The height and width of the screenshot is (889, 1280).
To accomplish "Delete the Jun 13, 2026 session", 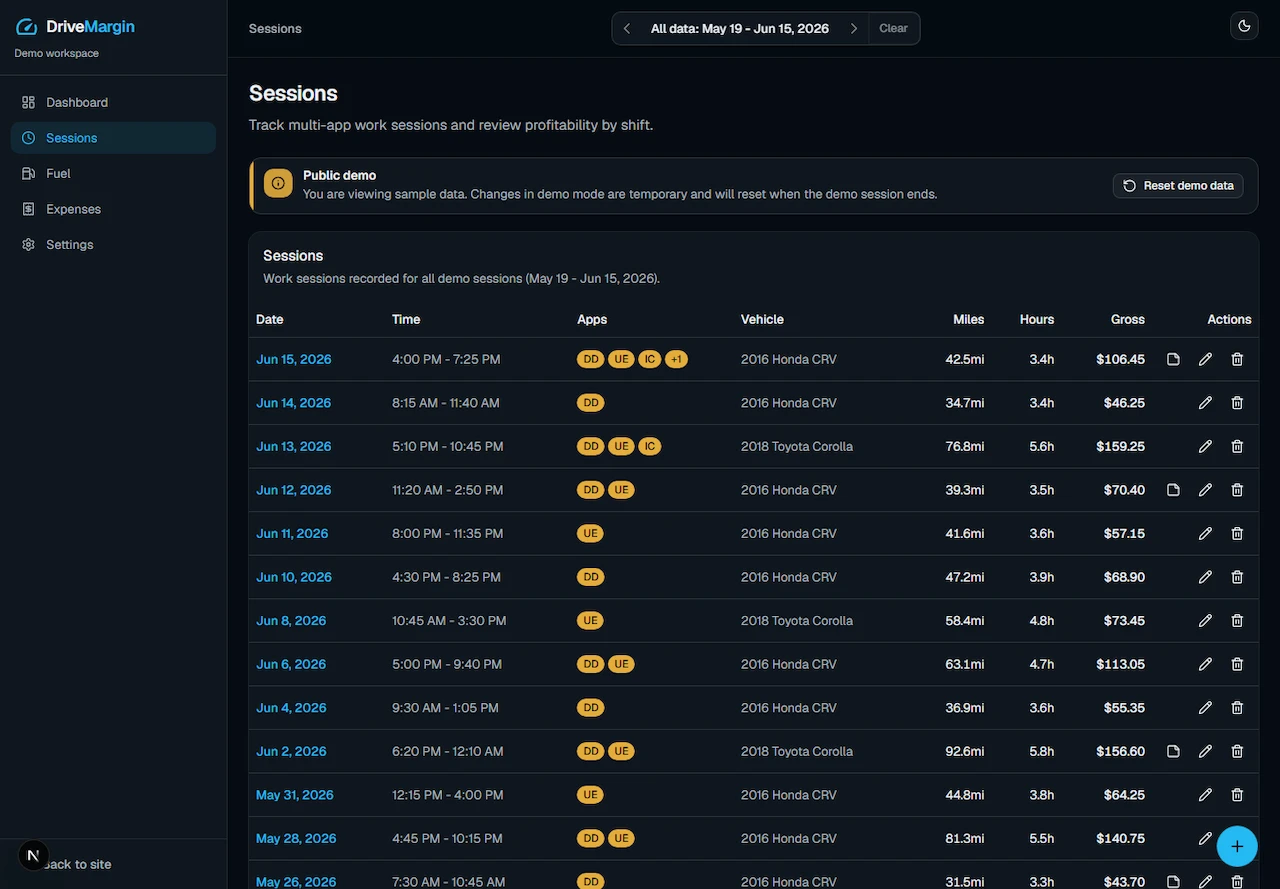I will [x=1237, y=446].
